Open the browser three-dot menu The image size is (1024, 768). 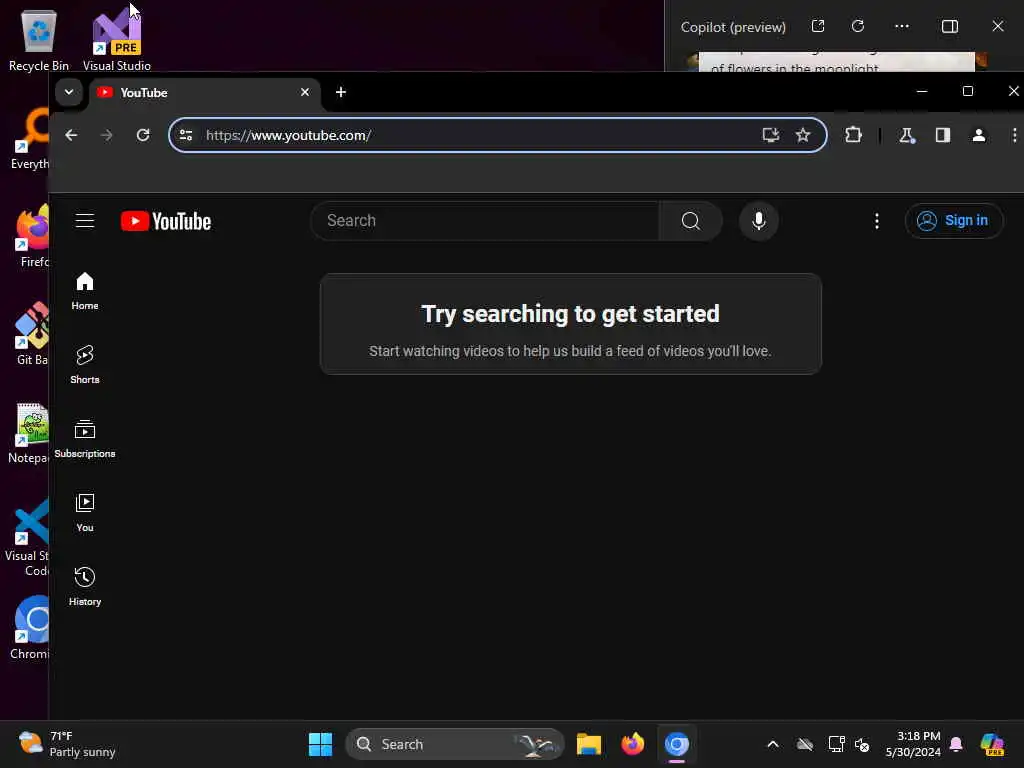[x=1014, y=135]
